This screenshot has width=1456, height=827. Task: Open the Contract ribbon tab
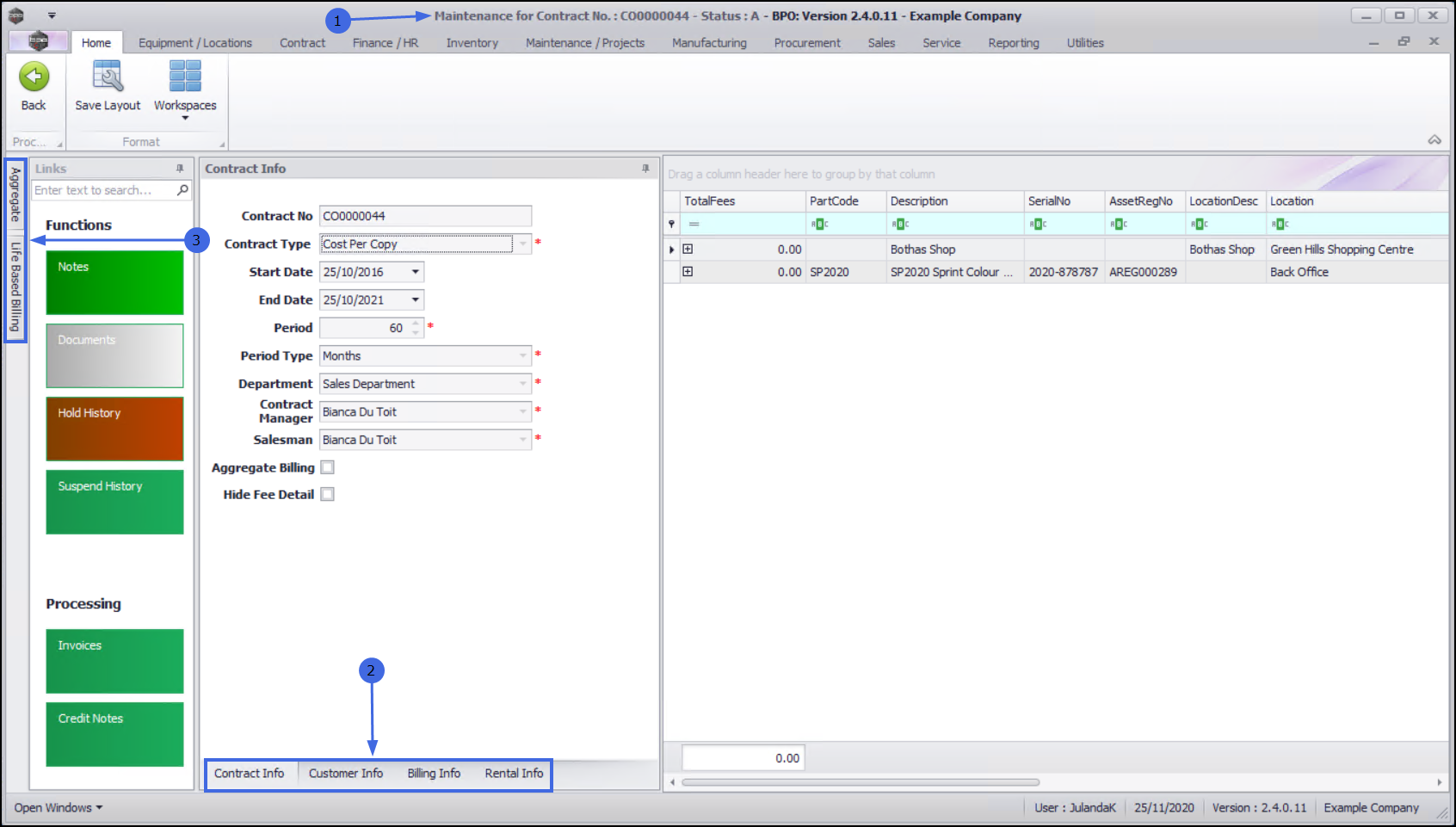302,43
